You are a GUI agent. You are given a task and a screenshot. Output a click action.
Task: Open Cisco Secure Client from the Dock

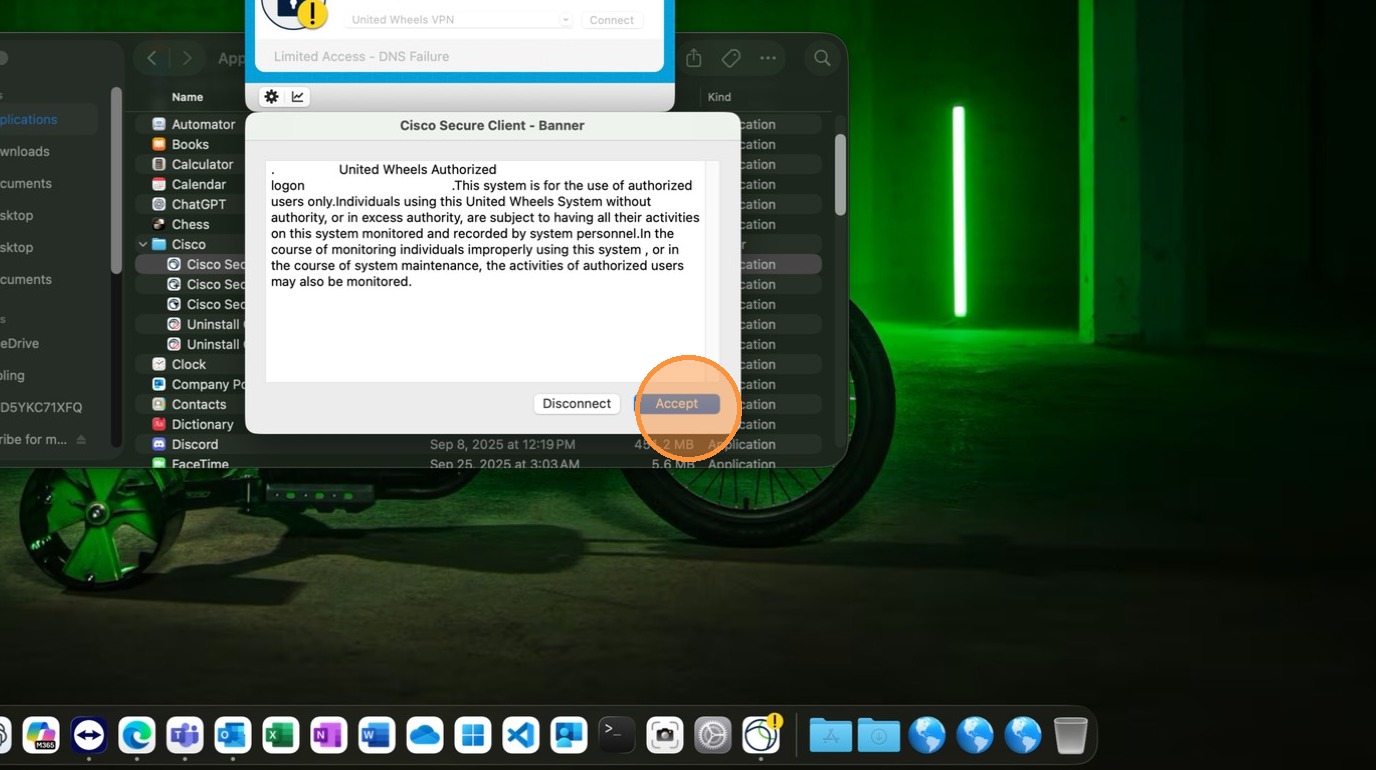[x=761, y=735]
